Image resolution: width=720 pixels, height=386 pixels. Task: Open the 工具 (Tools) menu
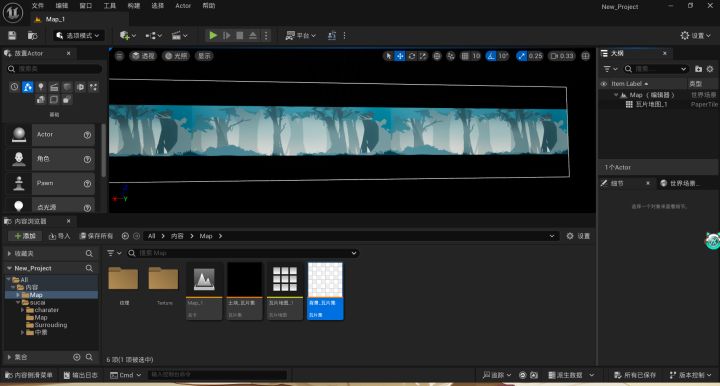pos(110,6)
